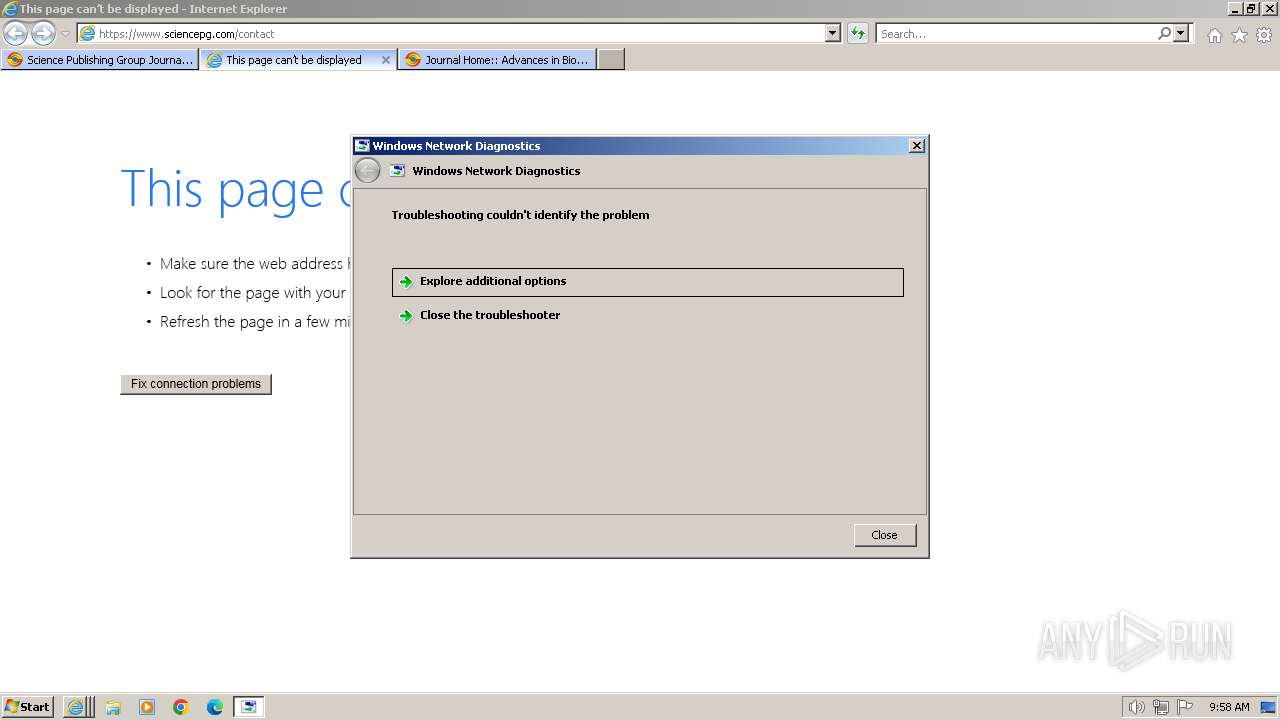Launch Google Chrome from the taskbar
The width and height of the screenshot is (1280, 720).
[181, 707]
